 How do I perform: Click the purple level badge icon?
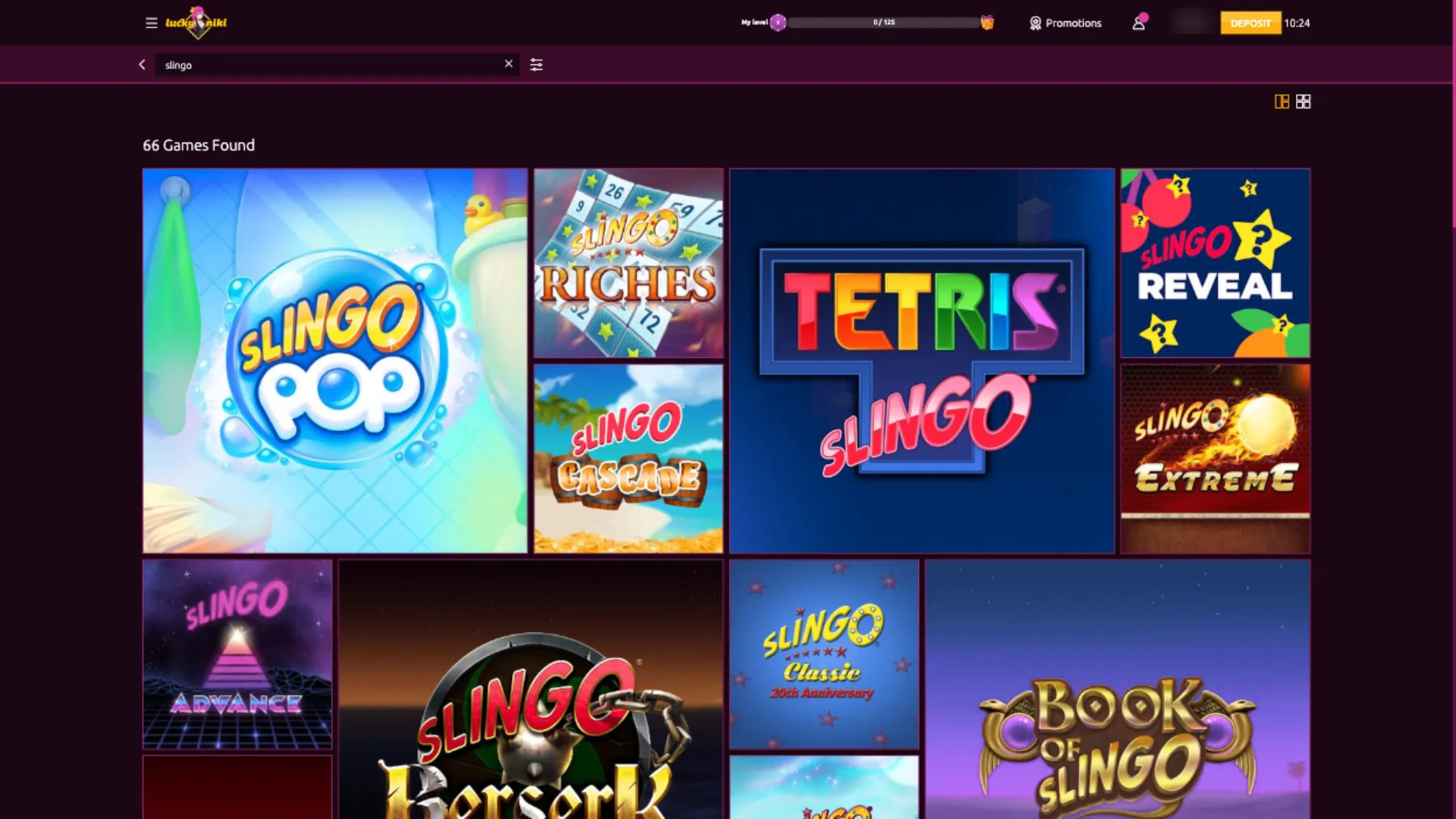point(778,23)
